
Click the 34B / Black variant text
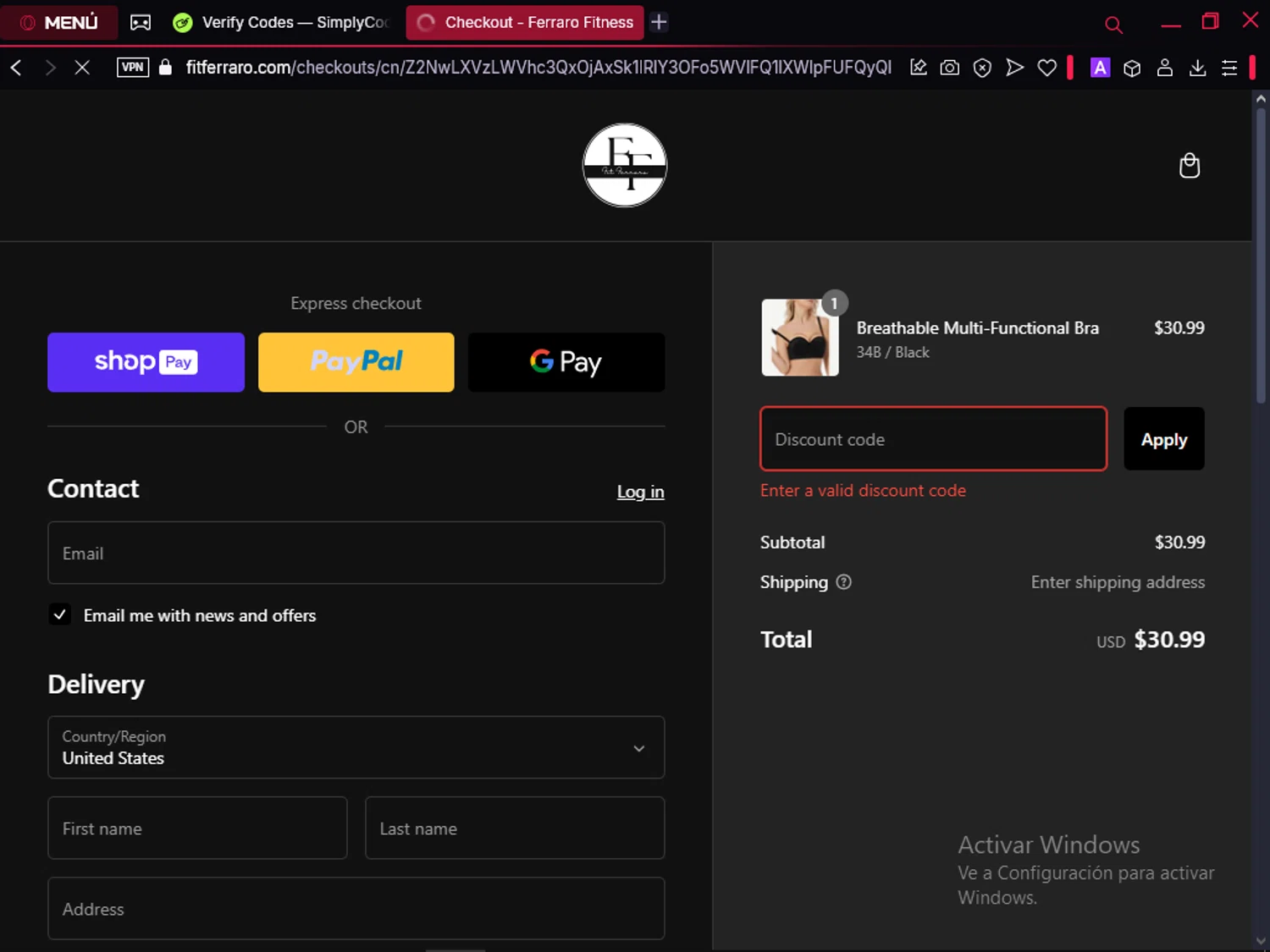pos(892,352)
